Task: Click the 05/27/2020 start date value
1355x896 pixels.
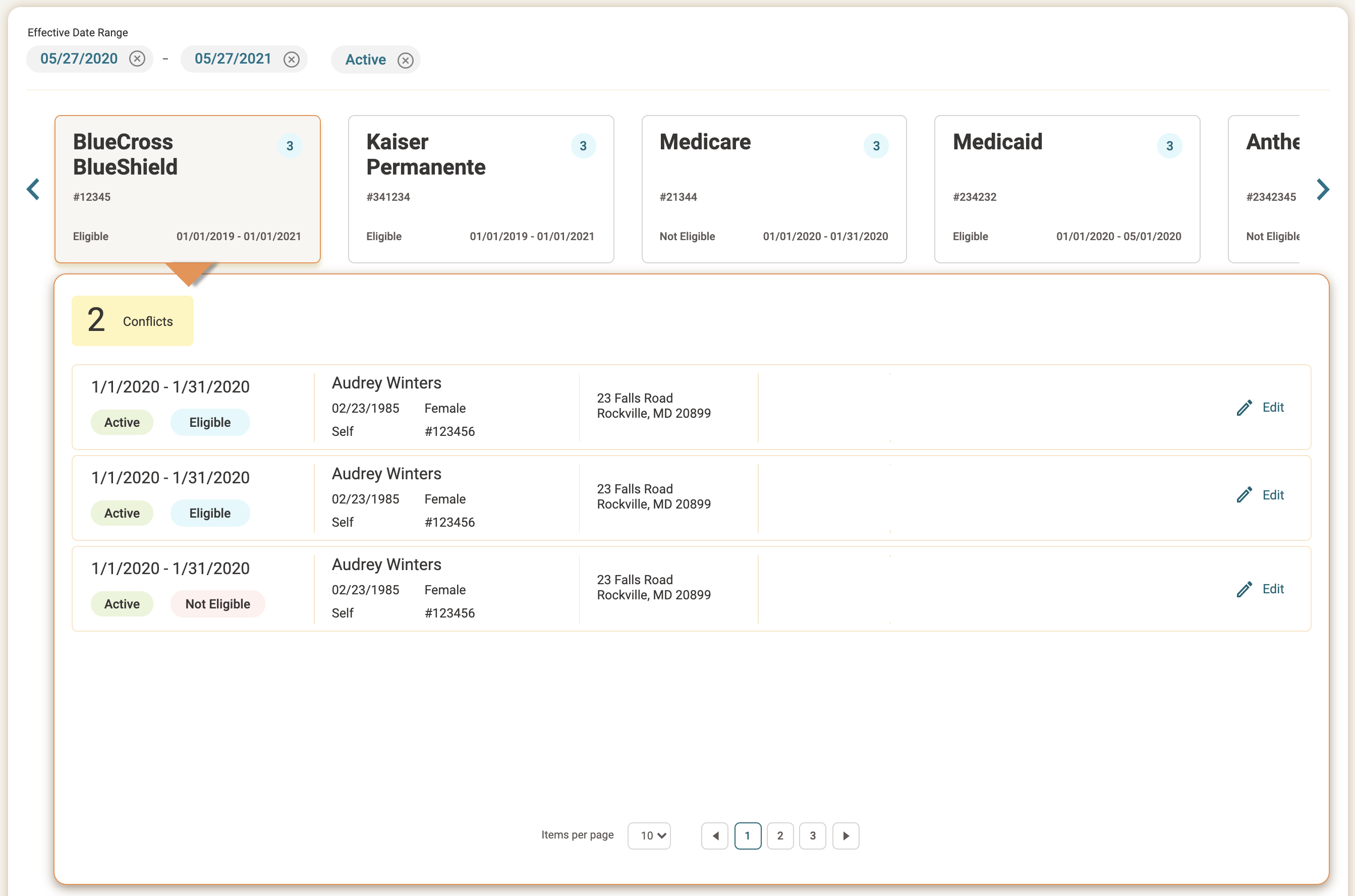Action: click(x=79, y=59)
